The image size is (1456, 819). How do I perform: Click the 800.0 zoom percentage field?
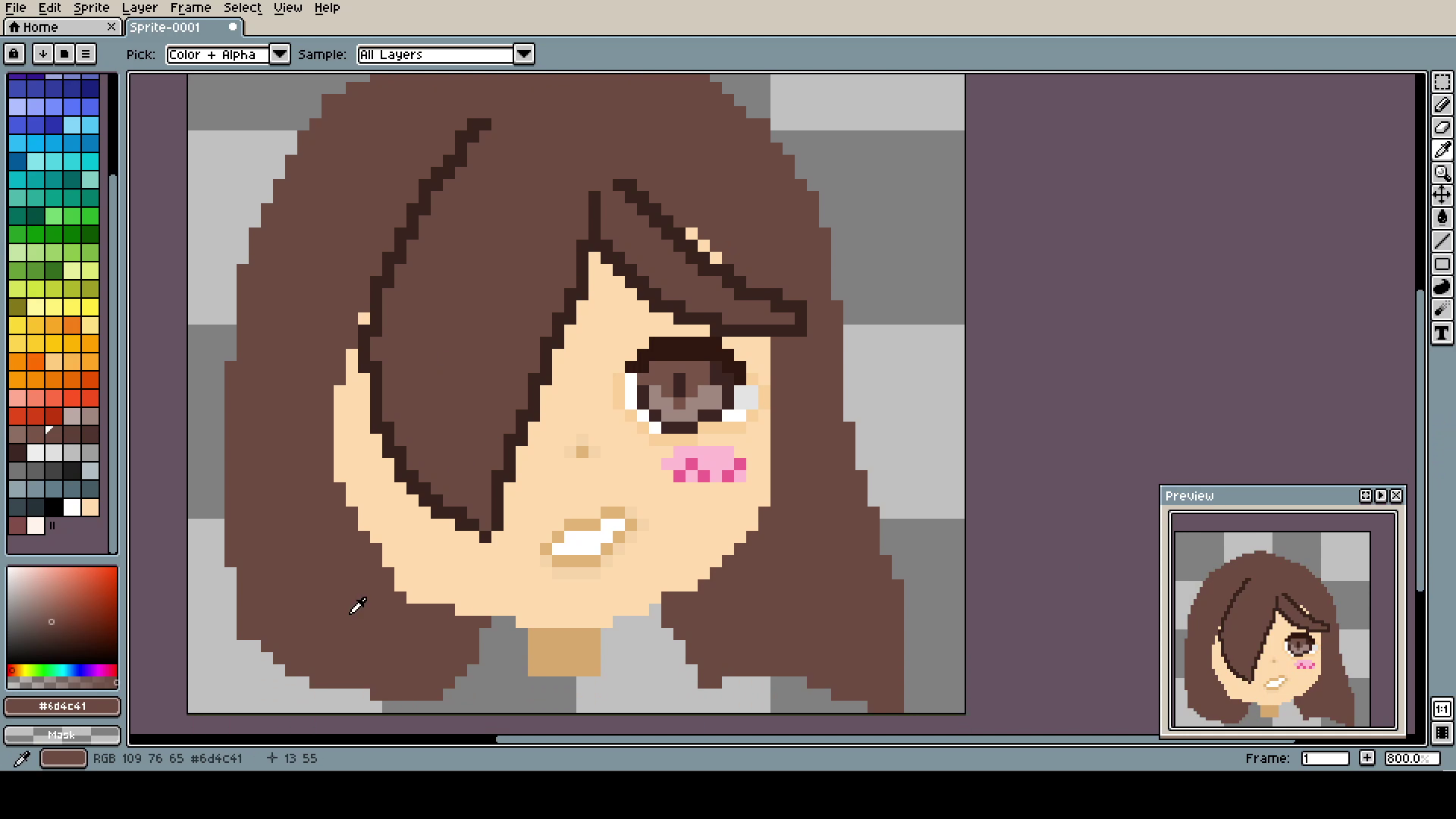1411,758
